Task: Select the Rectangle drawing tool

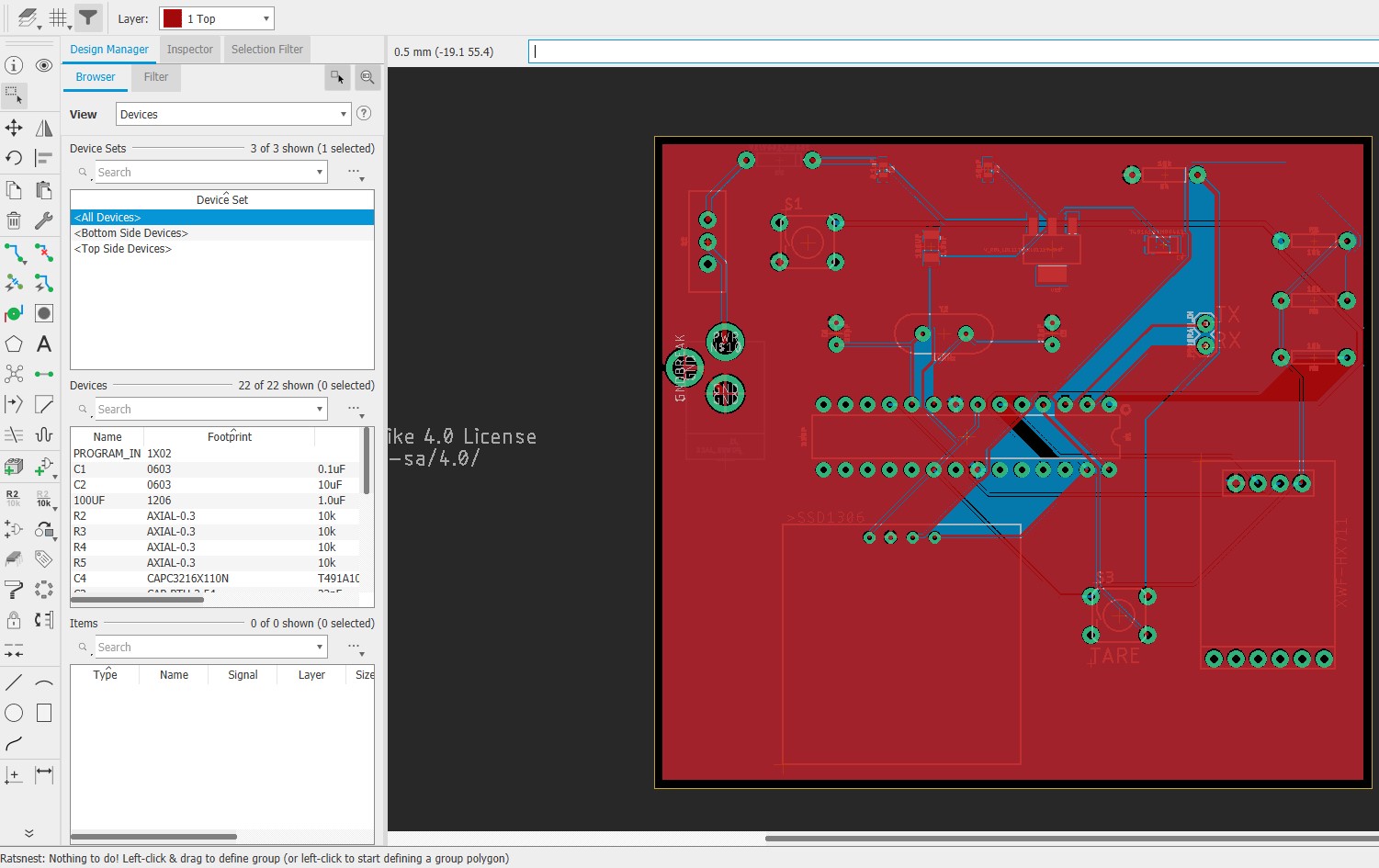Action: click(x=43, y=713)
